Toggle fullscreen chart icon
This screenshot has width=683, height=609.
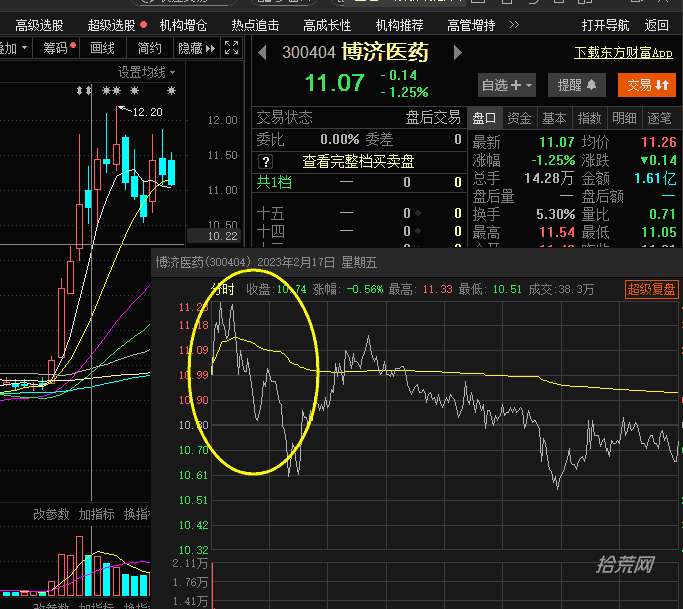(231, 47)
